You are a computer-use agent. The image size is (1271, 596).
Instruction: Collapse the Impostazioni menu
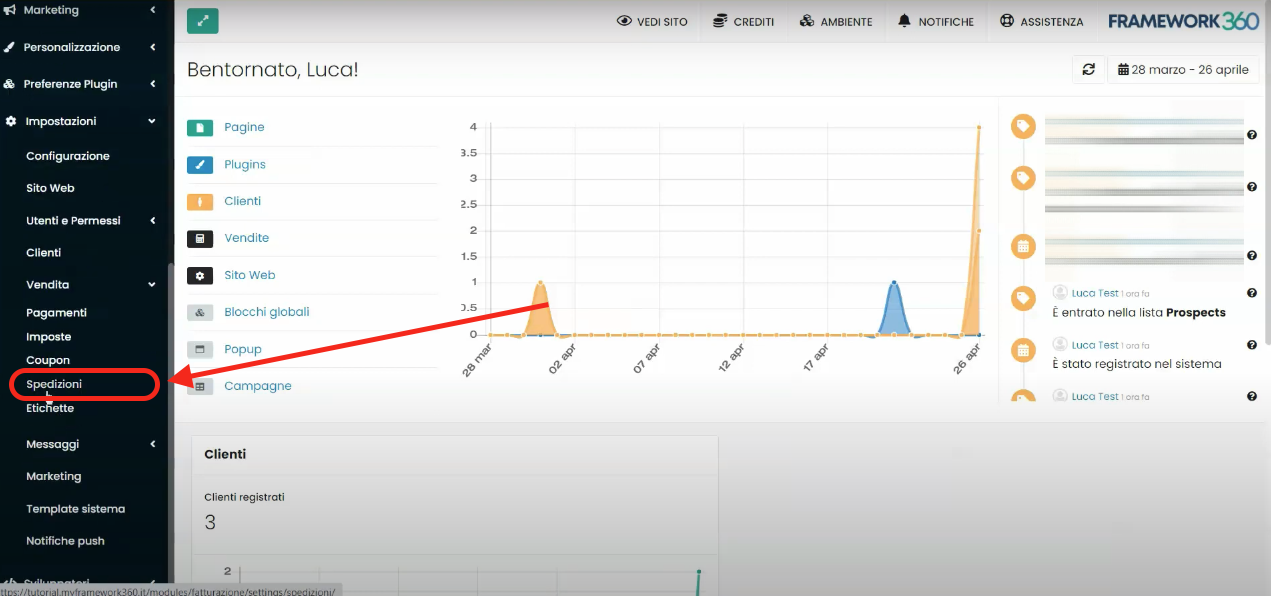click(152, 121)
